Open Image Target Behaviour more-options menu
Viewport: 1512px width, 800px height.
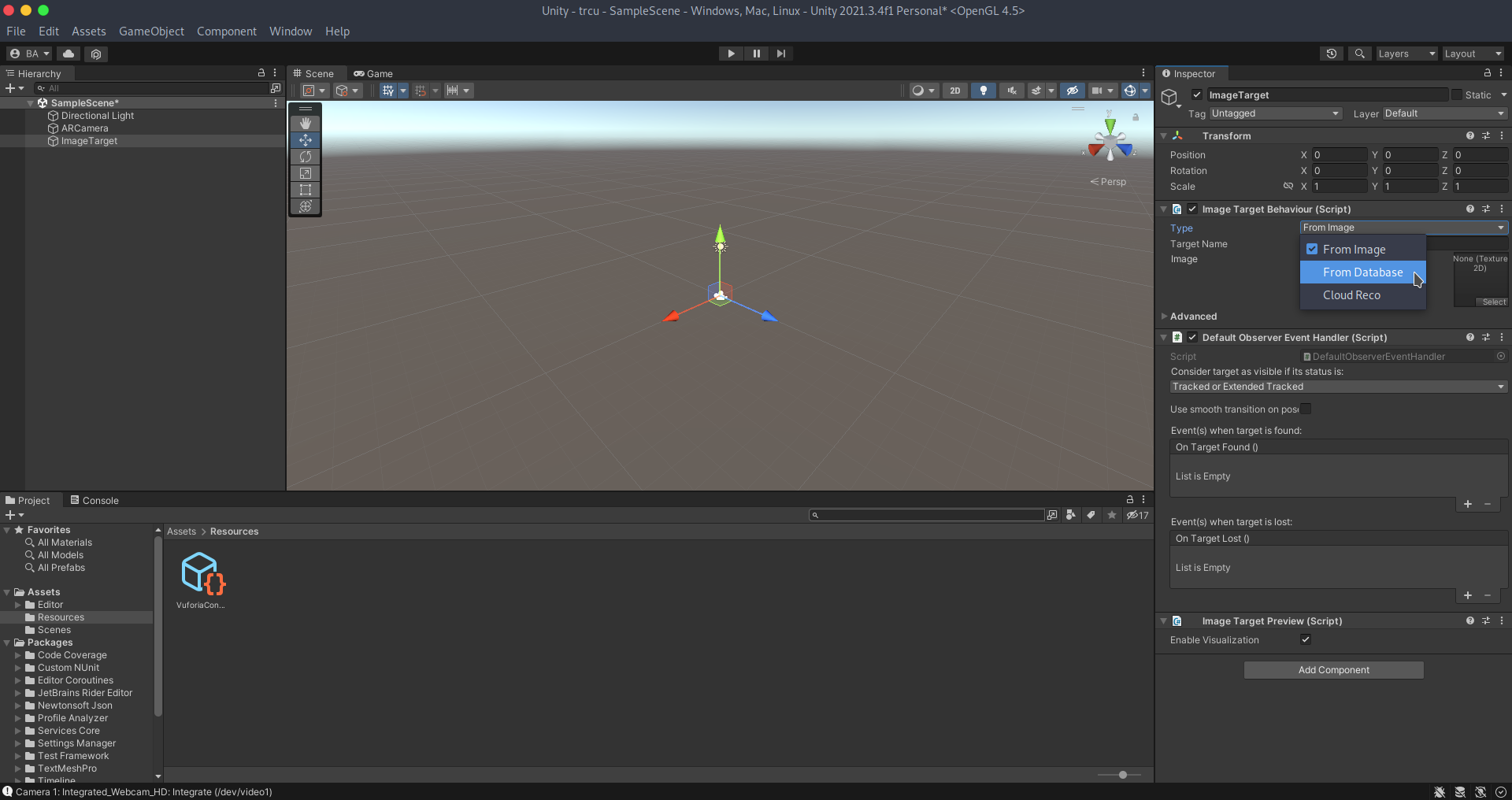point(1502,209)
